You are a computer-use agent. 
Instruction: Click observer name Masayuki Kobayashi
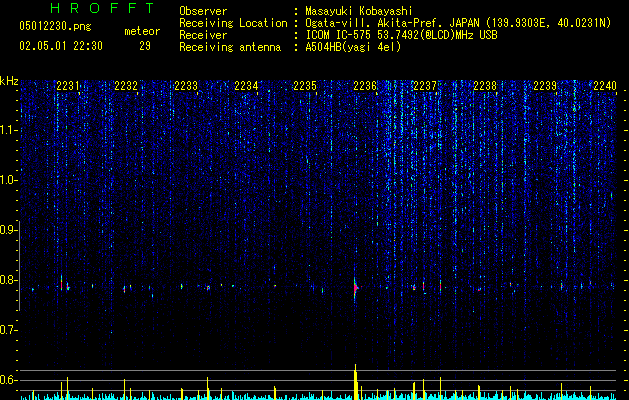point(359,11)
